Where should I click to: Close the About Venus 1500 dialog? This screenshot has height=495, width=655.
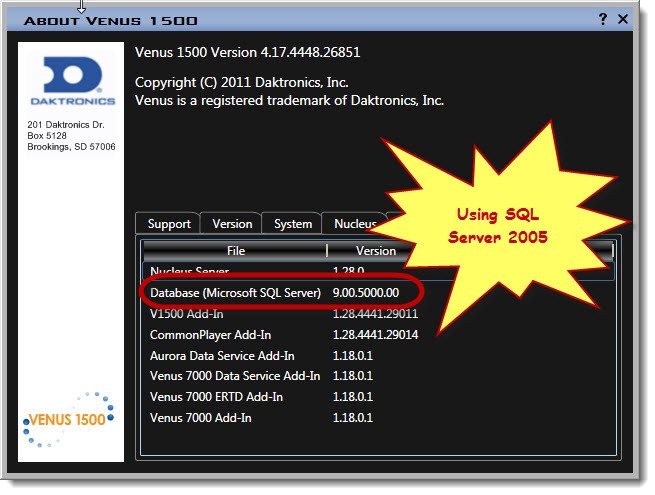pos(624,19)
